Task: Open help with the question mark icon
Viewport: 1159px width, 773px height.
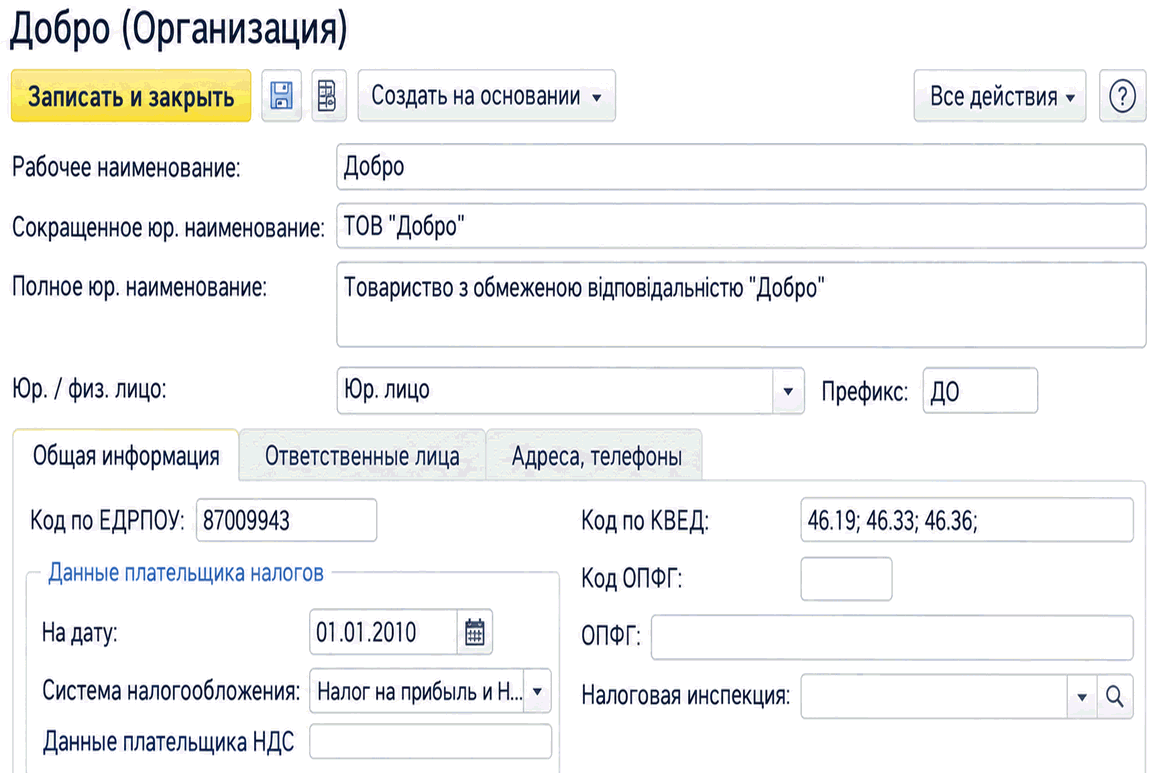Action: pyautogui.click(x=1122, y=96)
